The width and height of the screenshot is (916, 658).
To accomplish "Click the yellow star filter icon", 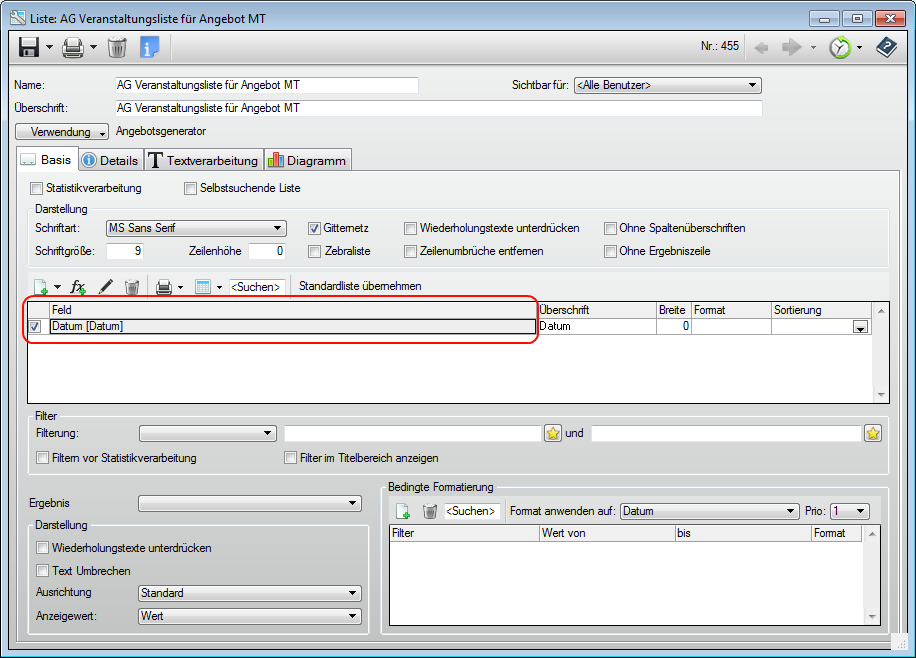I will [x=553, y=432].
